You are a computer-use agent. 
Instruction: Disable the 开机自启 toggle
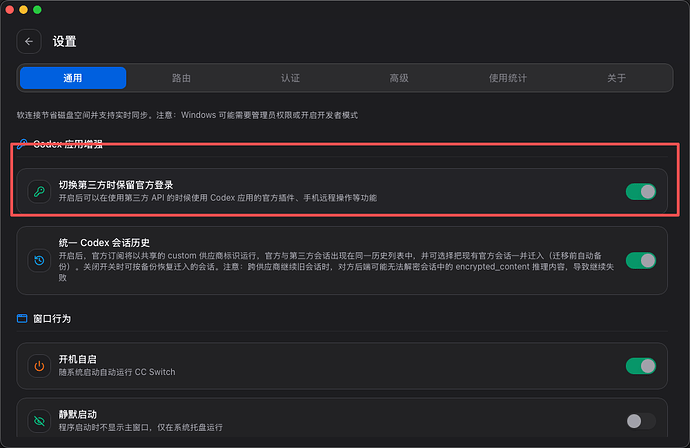coord(641,366)
